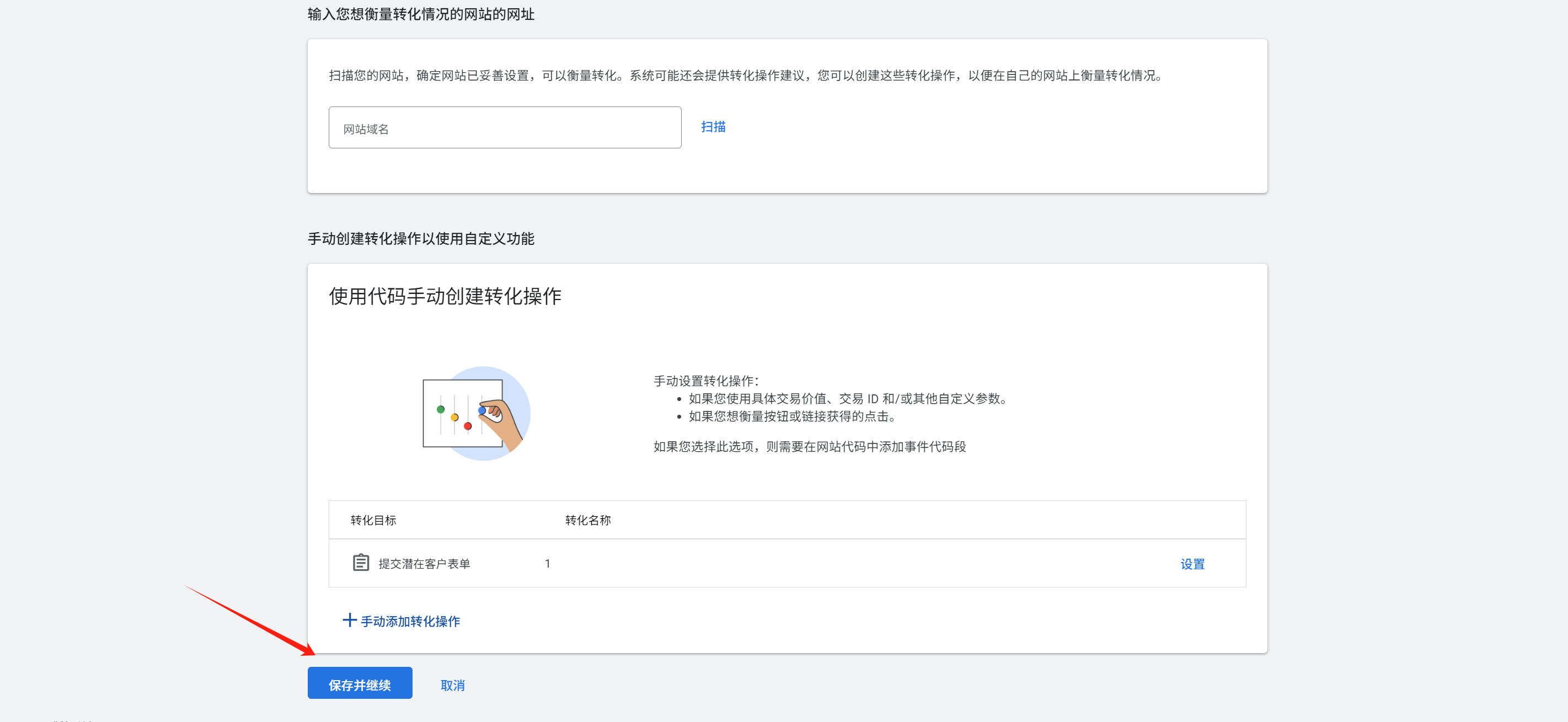Click the green dot in the illustration
Image resolution: width=1568 pixels, height=722 pixels.
tap(440, 409)
